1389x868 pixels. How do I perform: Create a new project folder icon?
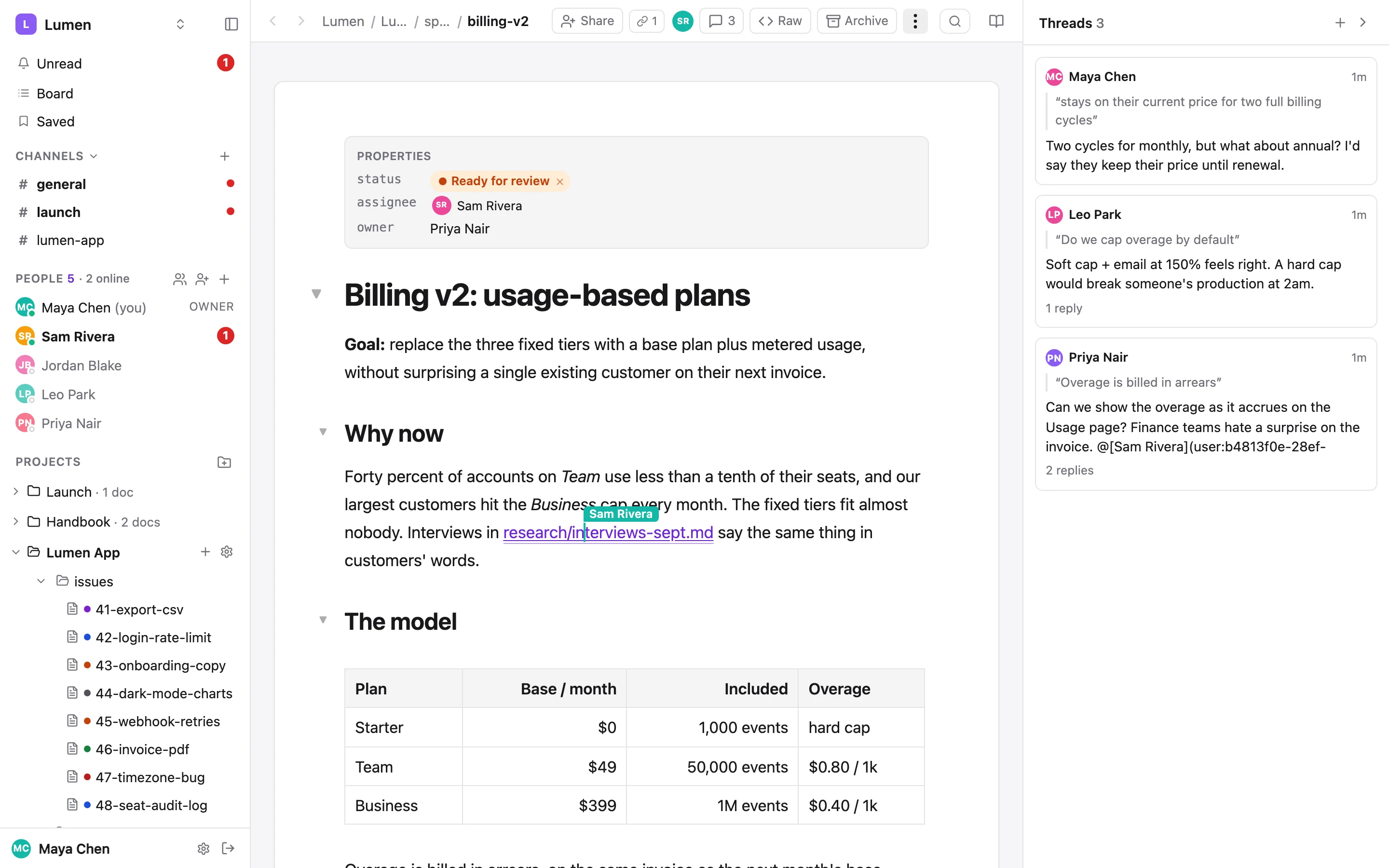[224, 462]
